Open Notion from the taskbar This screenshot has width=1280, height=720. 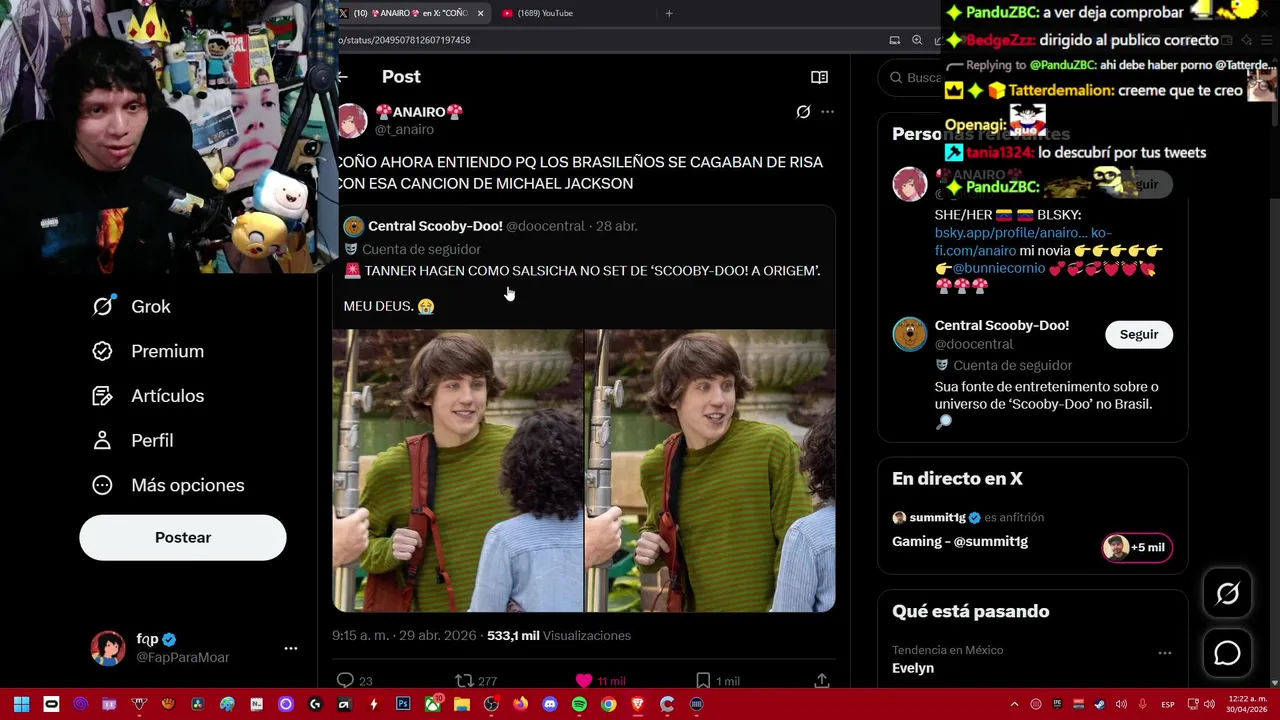(x=256, y=704)
